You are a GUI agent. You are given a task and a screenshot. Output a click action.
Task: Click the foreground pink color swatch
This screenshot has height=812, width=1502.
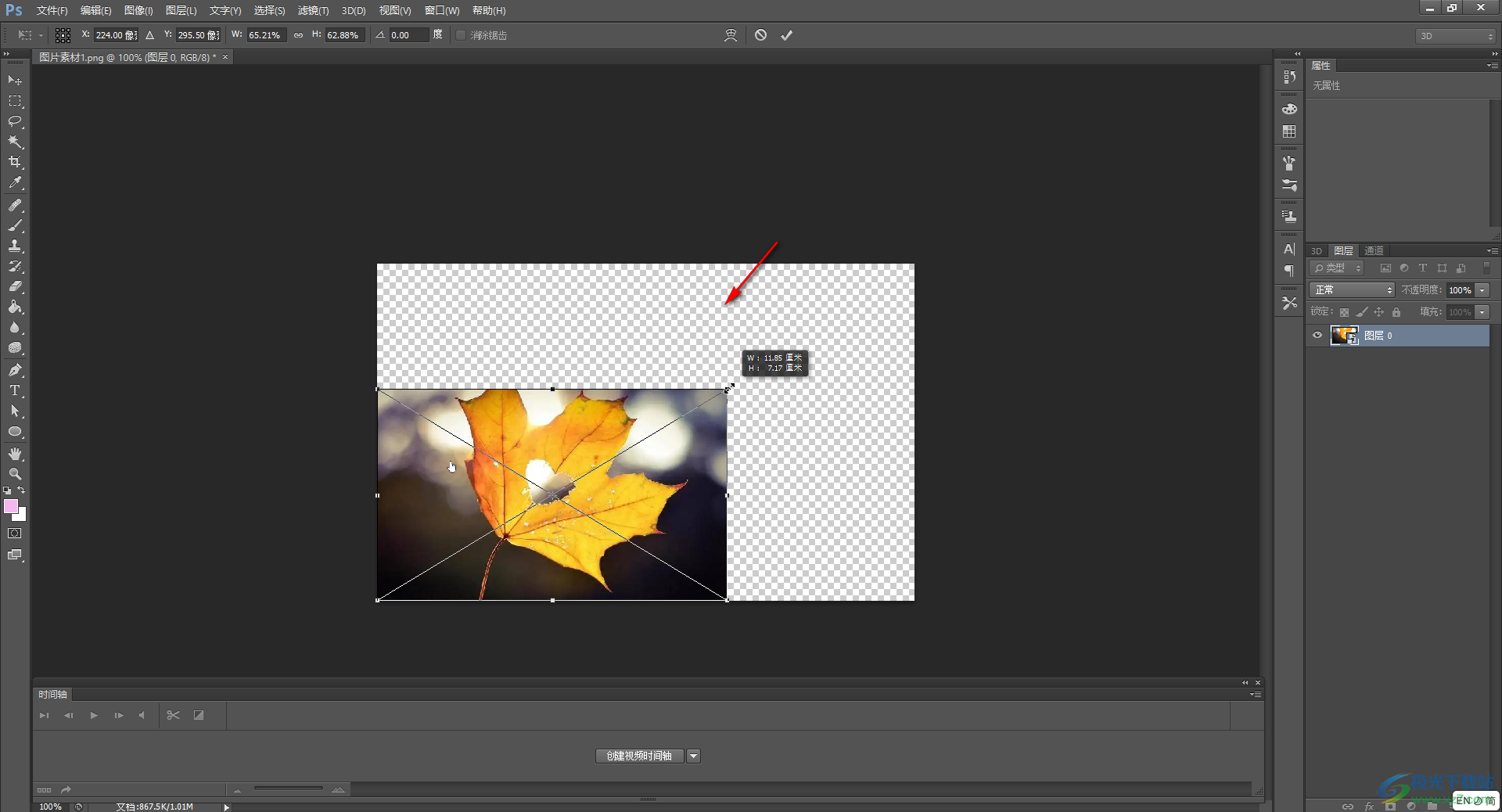tap(11, 506)
